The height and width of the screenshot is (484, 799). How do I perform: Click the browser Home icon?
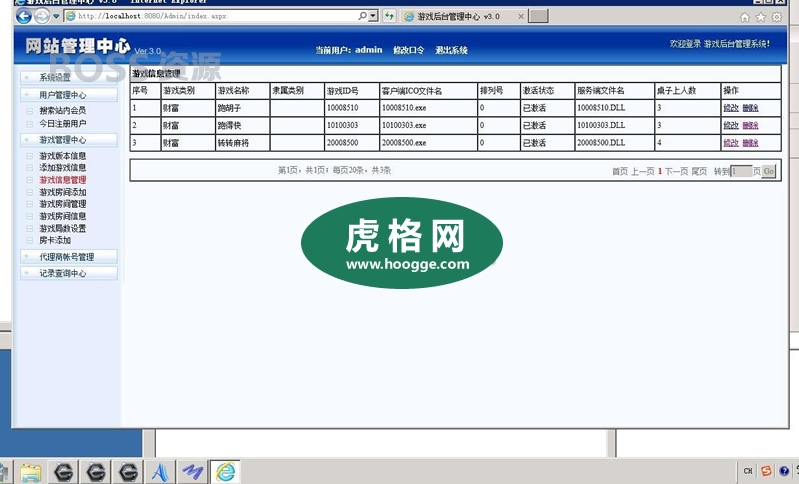[745, 17]
